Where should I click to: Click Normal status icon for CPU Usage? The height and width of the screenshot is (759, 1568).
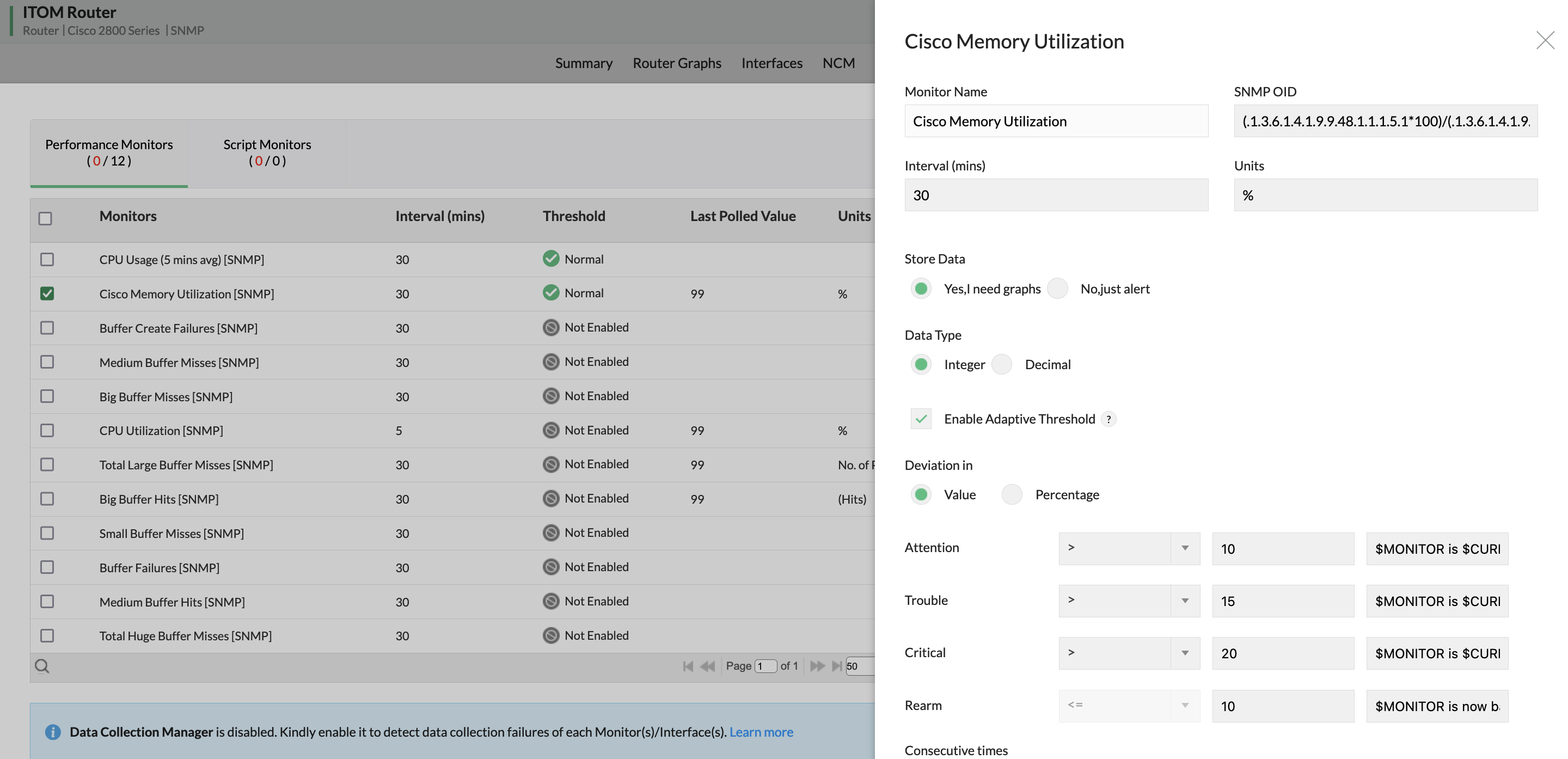(x=551, y=258)
